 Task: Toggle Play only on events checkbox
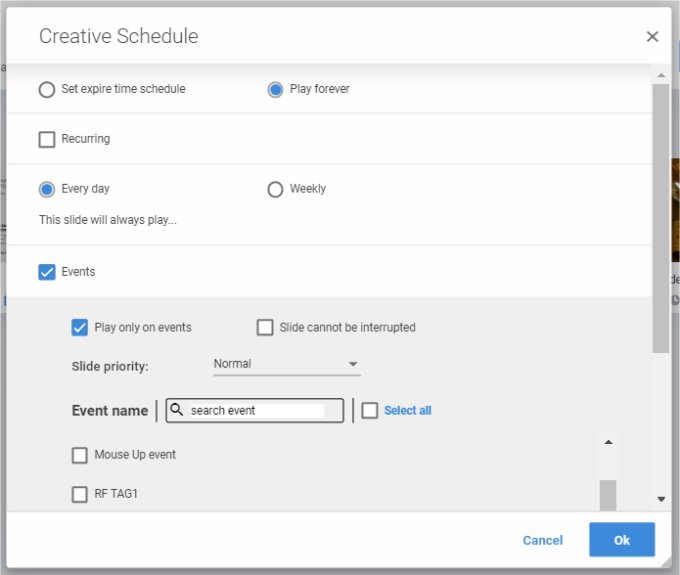[79, 328]
